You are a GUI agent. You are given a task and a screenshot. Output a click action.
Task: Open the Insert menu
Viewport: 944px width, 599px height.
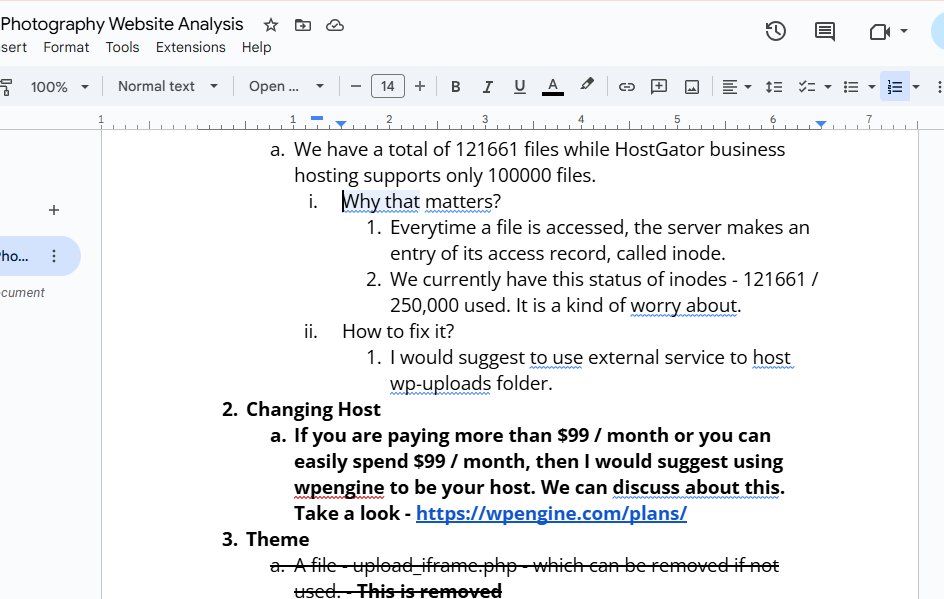click(13, 47)
